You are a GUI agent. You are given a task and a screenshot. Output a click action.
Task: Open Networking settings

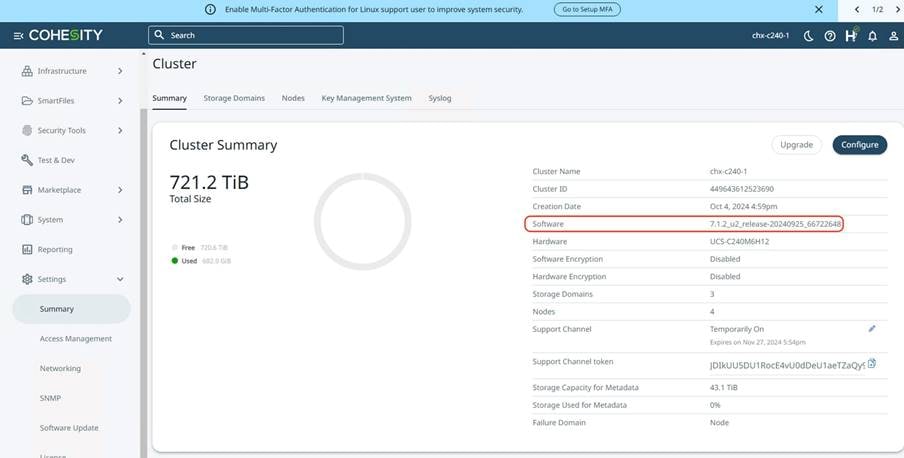pyautogui.click(x=60, y=369)
